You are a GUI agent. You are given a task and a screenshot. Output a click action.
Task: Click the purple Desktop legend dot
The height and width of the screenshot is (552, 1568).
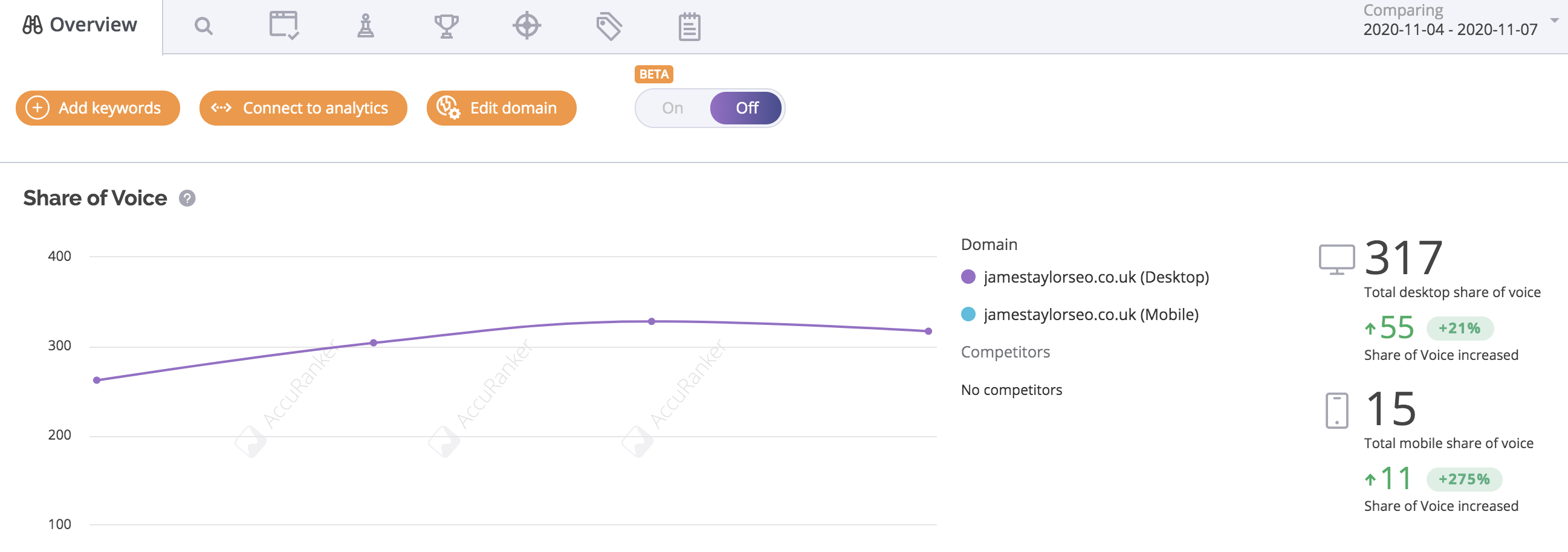pyautogui.click(x=968, y=277)
